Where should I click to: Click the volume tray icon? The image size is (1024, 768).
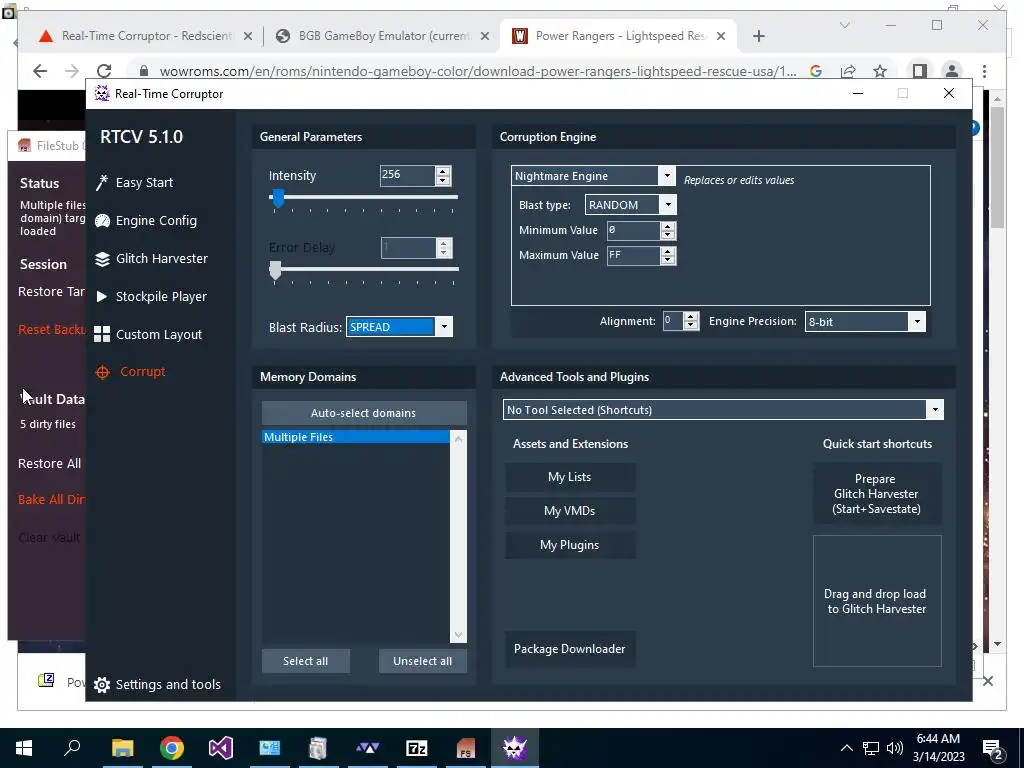[x=895, y=748]
